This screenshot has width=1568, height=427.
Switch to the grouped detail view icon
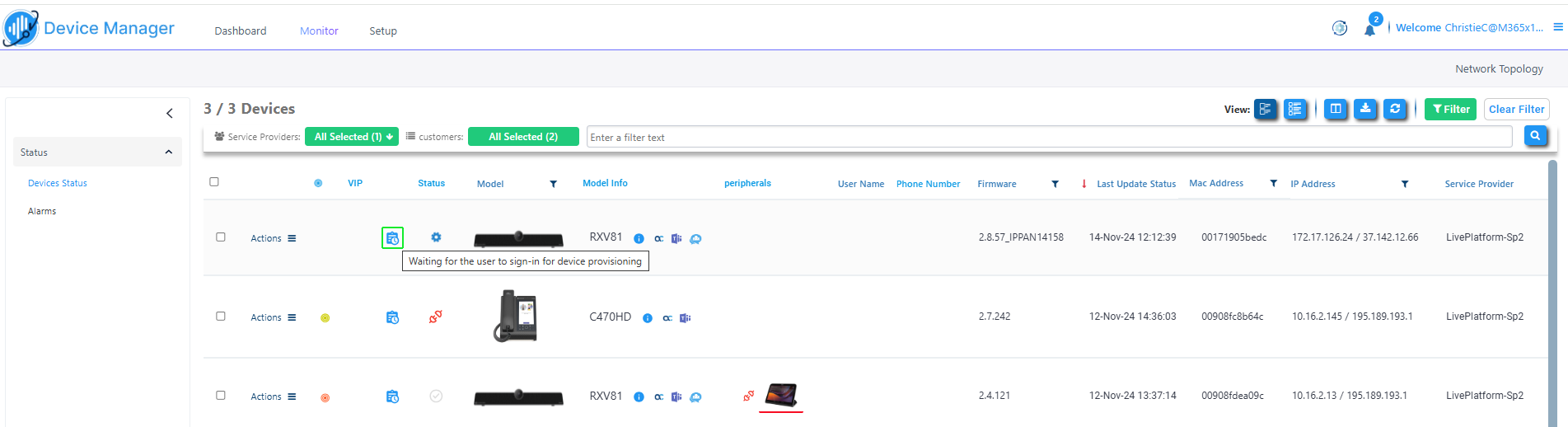pos(1266,109)
